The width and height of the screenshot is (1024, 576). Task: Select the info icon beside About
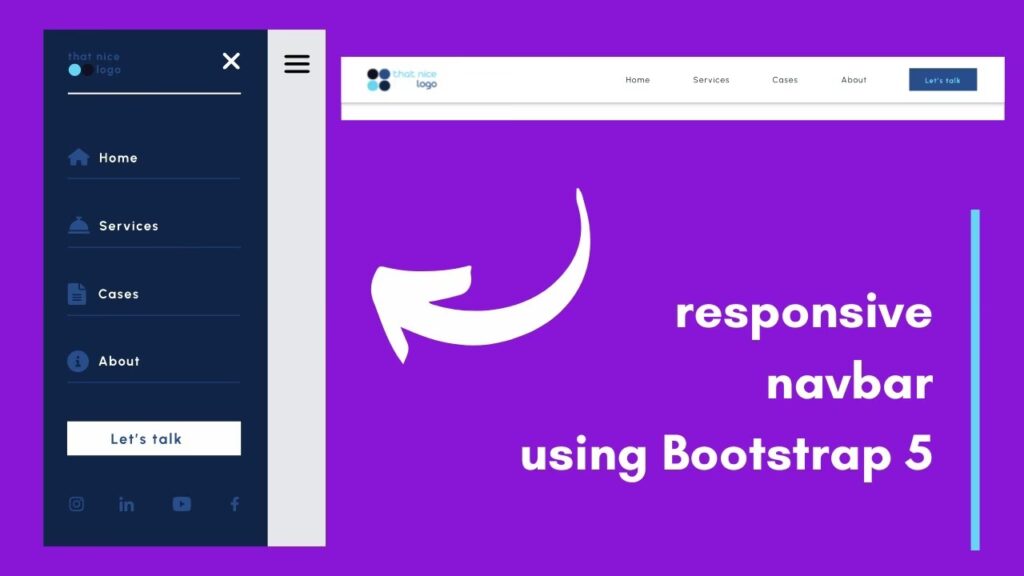(78, 361)
